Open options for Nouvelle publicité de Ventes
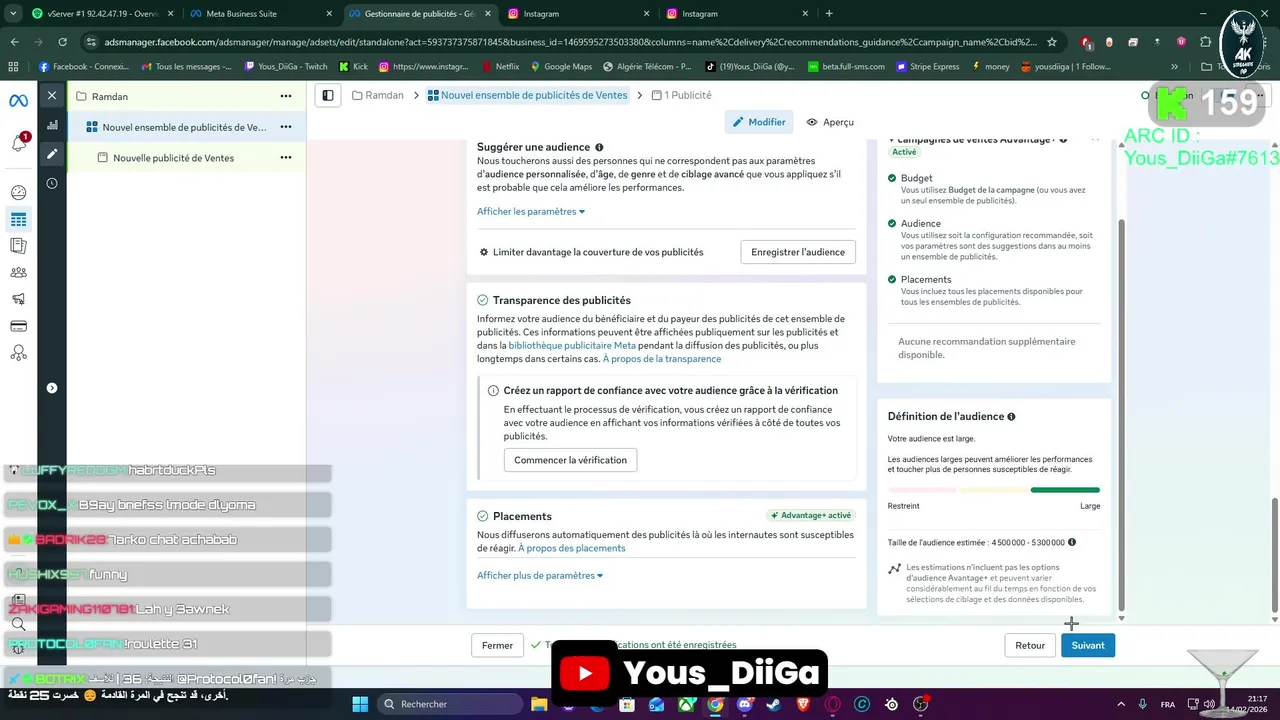Image resolution: width=1280 pixels, height=720 pixels. [286, 158]
